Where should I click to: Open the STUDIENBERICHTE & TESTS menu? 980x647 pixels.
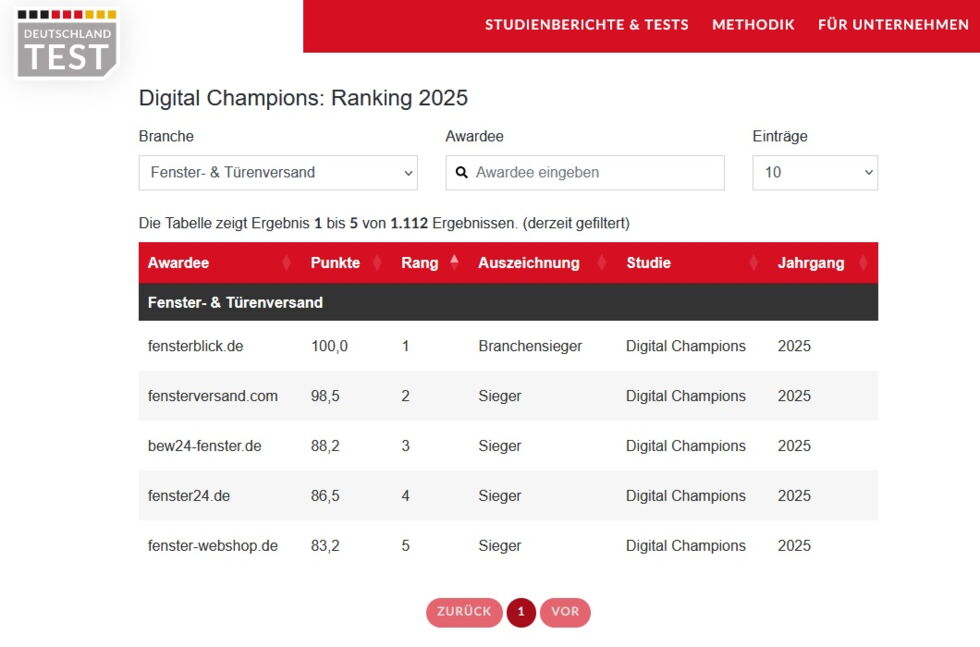(x=585, y=25)
